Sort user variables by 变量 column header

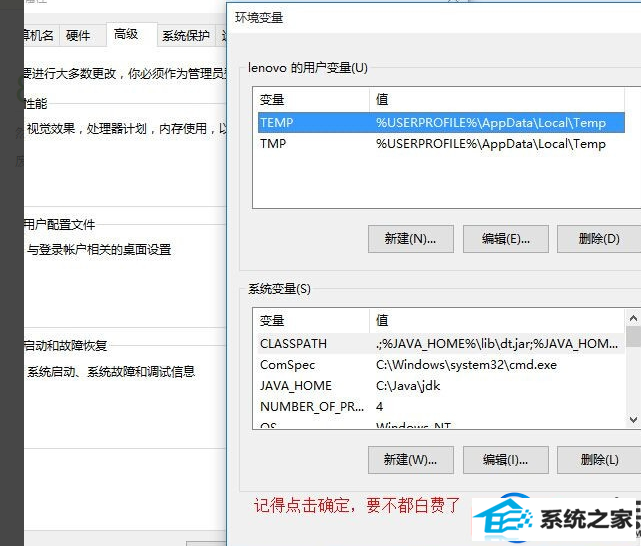pyautogui.click(x=312, y=100)
